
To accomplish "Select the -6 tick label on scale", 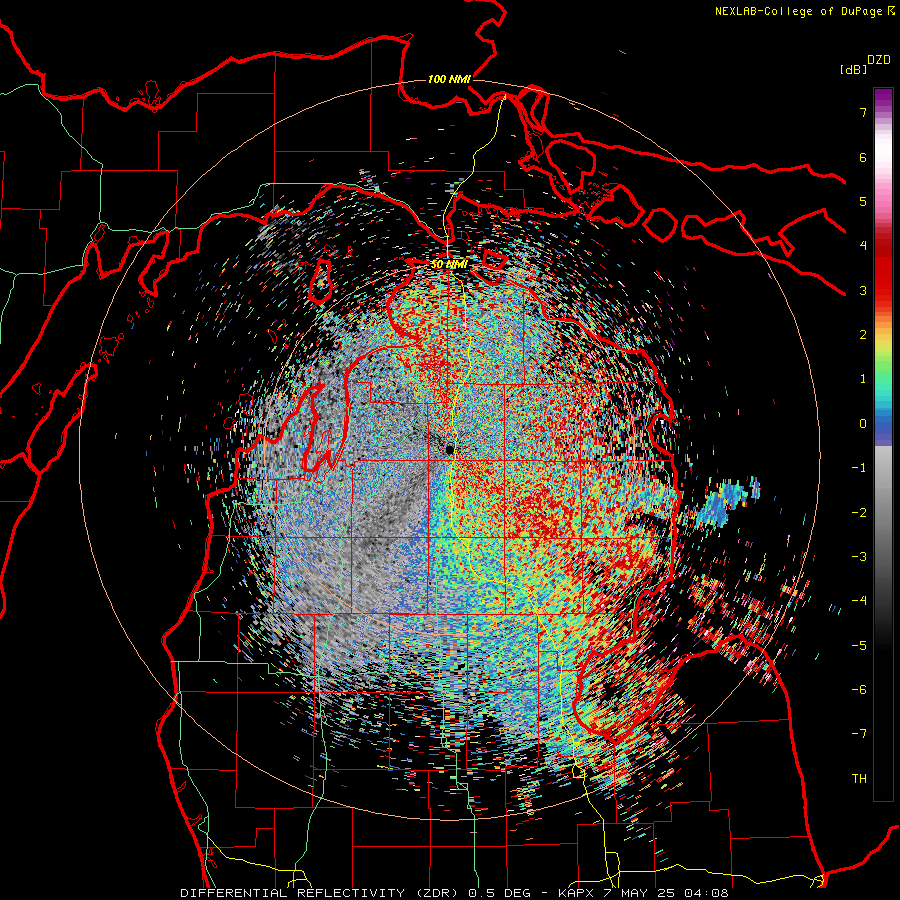I will [859, 690].
